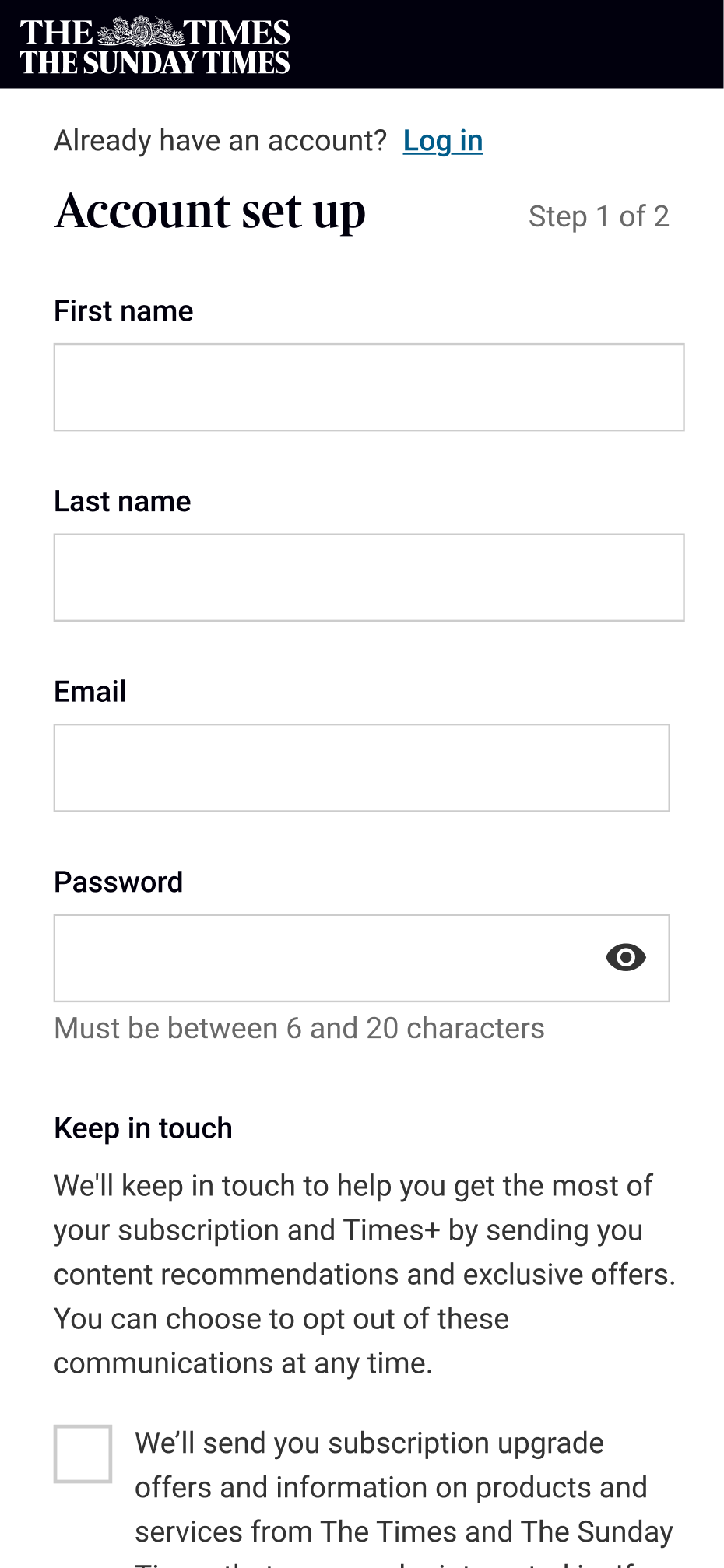The height and width of the screenshot is (1568, 724).
Task: Select the Email input box
Action: point(361,768)
